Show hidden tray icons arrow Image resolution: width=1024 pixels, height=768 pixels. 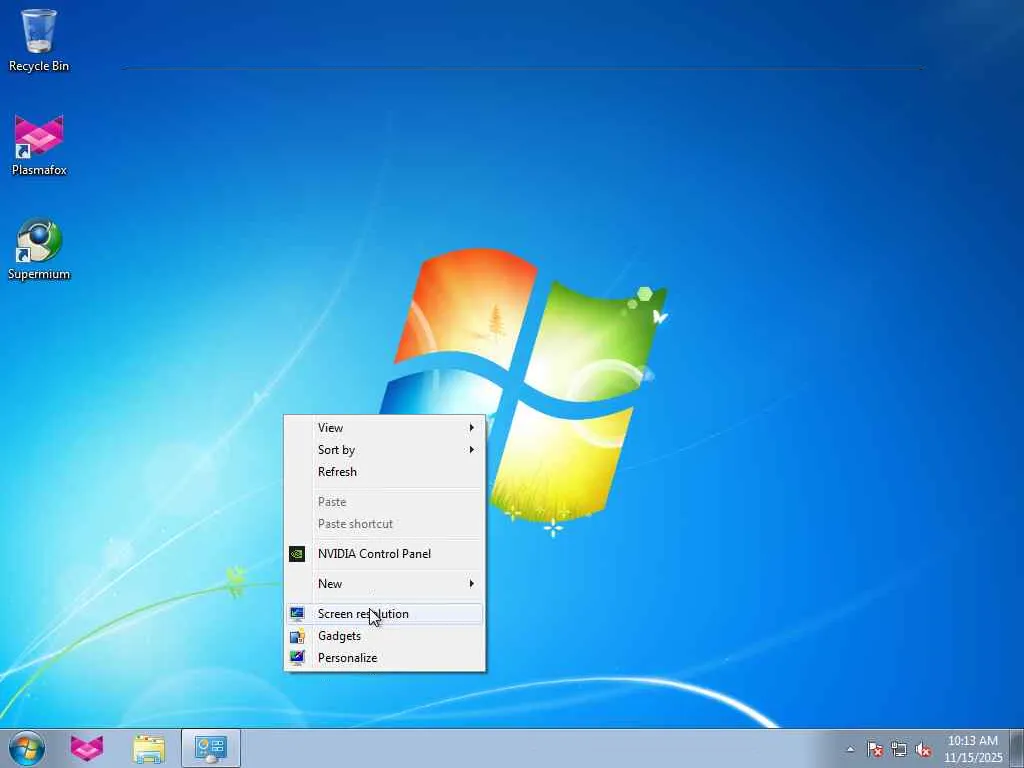click(x=850, y=749)
